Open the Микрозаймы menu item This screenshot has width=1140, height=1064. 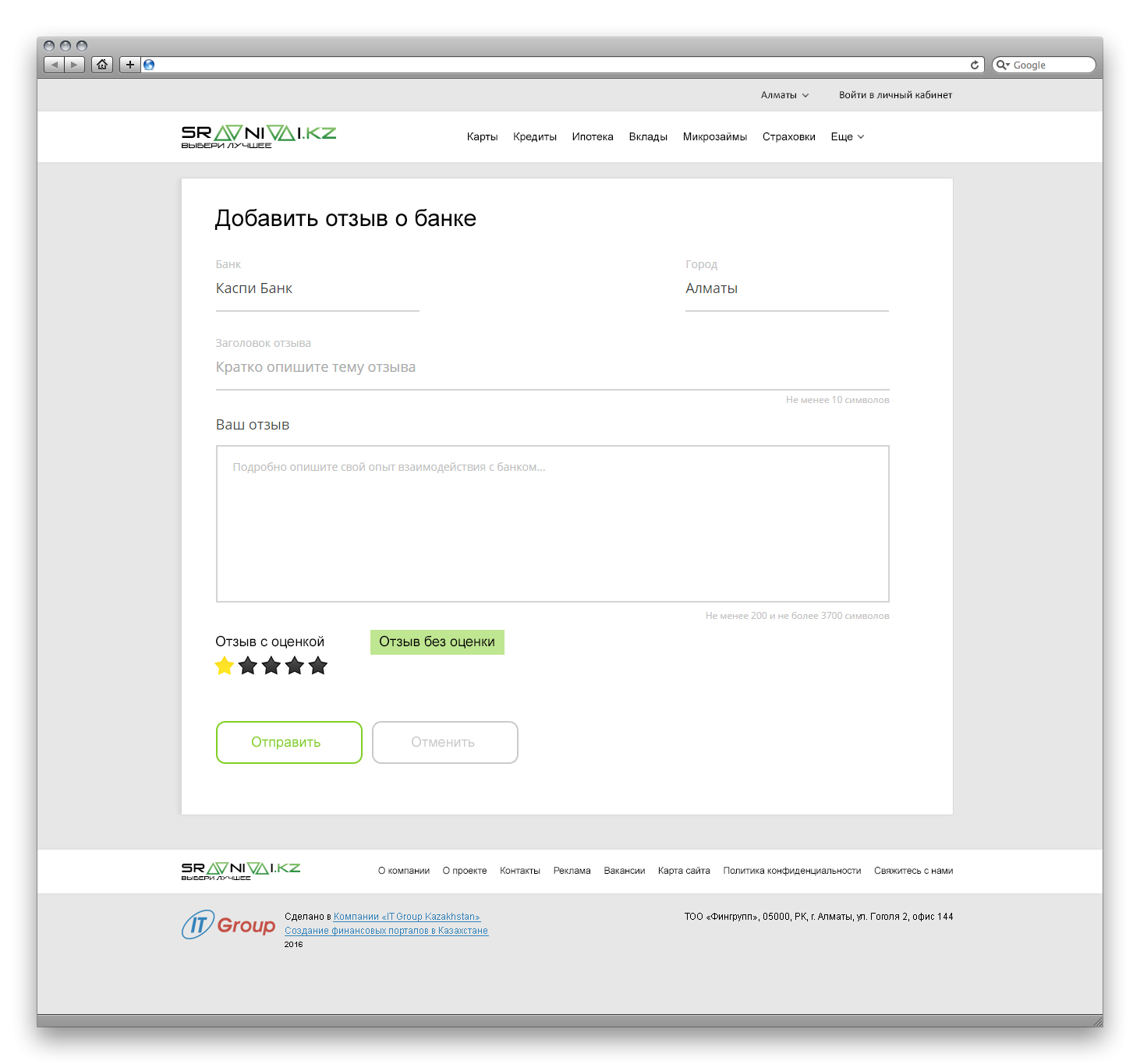(x=715, y=136)
